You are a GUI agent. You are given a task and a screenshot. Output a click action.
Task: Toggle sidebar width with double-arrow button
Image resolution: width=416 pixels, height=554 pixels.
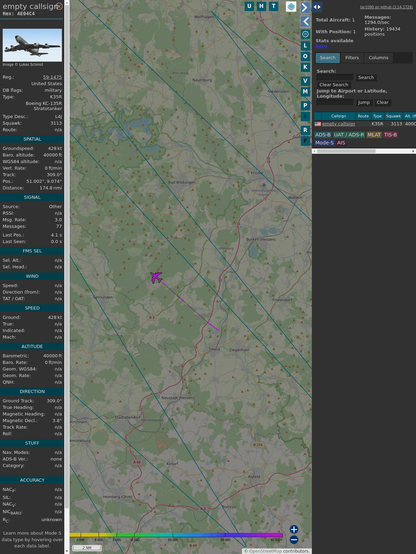click(317, 7)
